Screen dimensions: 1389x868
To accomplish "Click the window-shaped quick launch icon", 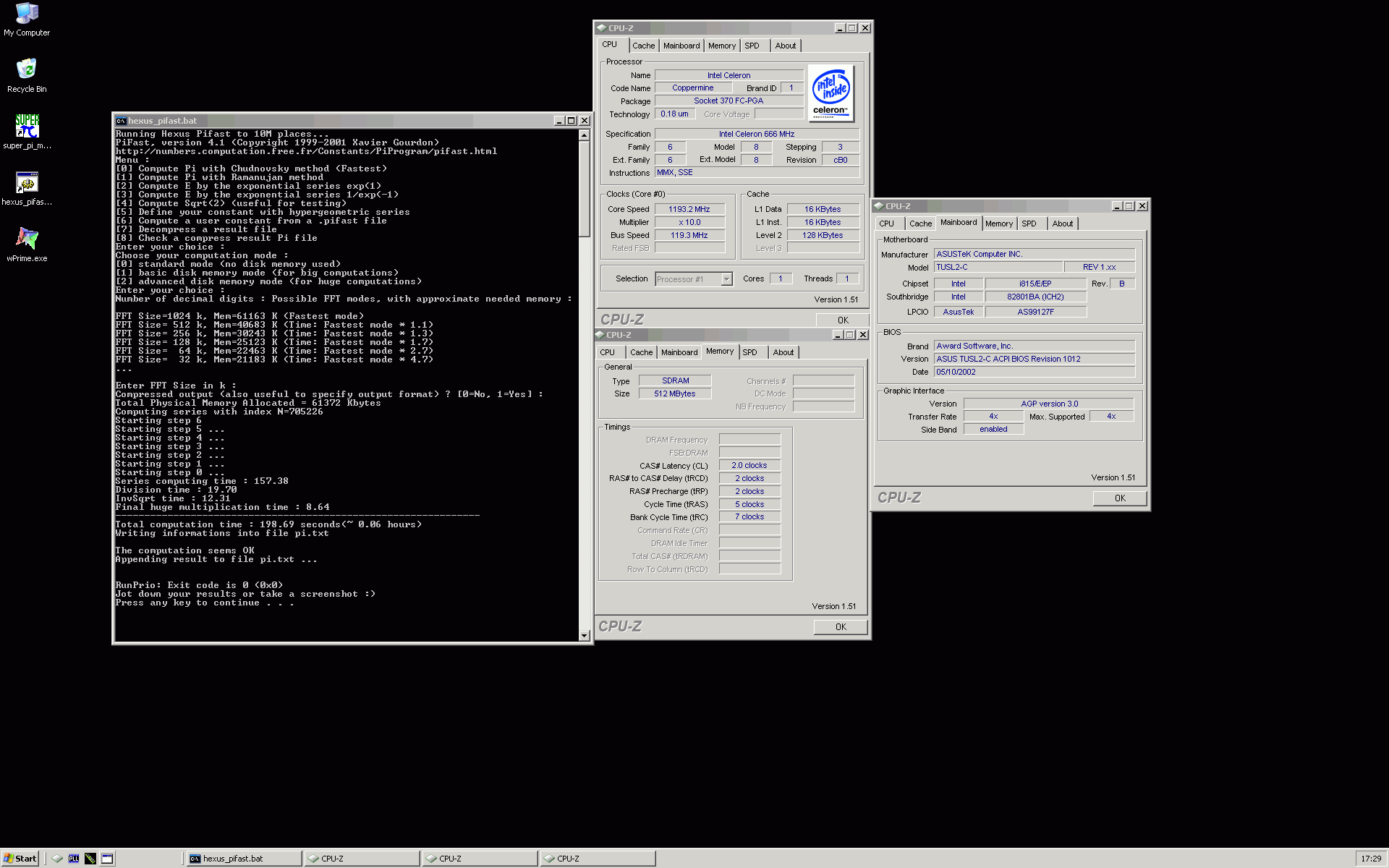I will (107, 859).
